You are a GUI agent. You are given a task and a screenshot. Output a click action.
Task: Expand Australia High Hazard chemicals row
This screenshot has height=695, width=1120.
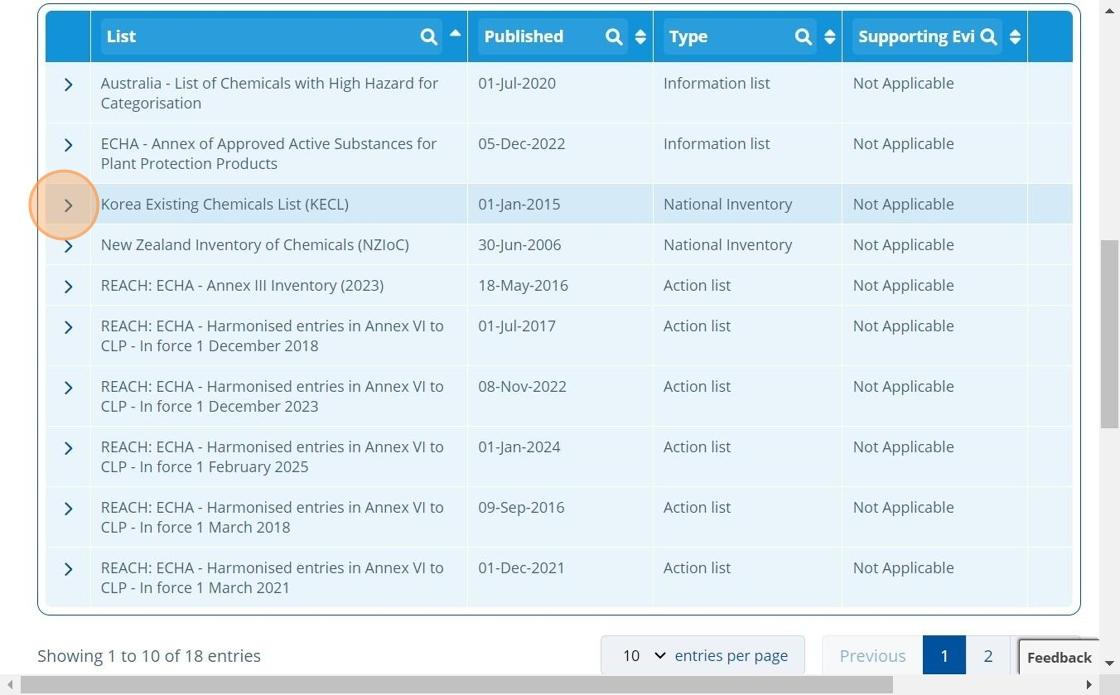(68, 85)
